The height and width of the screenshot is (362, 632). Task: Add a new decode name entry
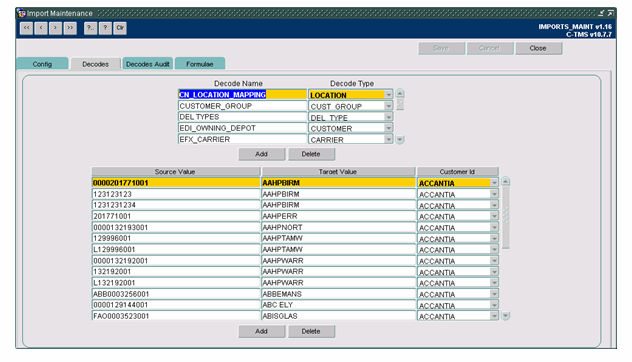[262, 154]
